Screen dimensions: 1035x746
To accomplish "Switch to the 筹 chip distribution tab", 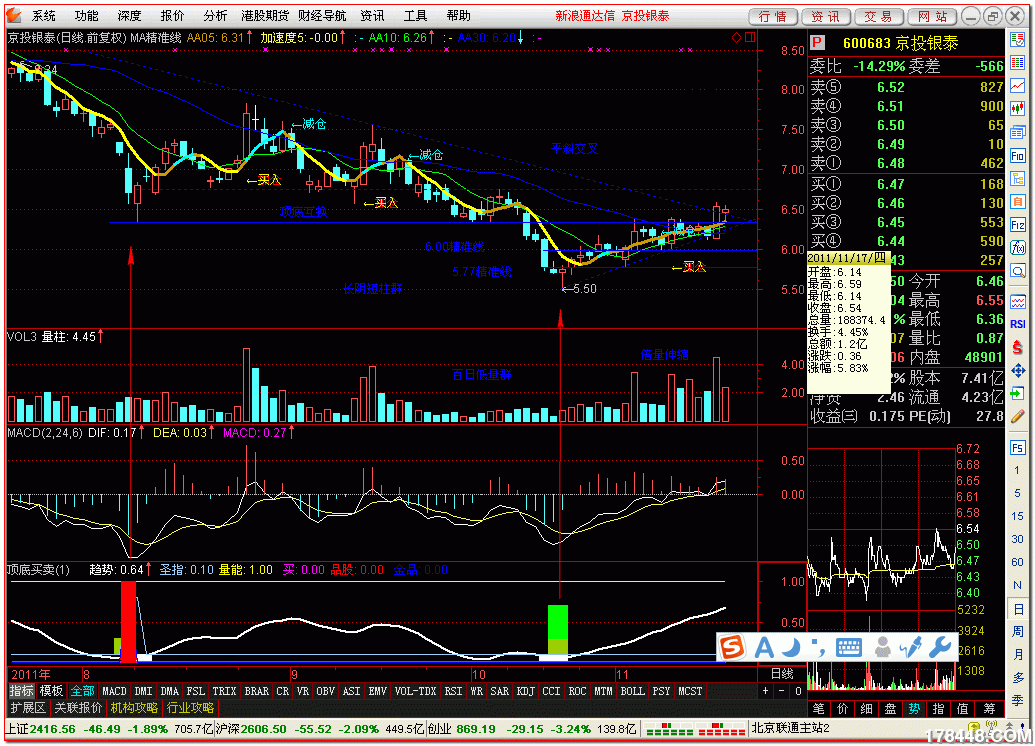I will pos(989,709).
